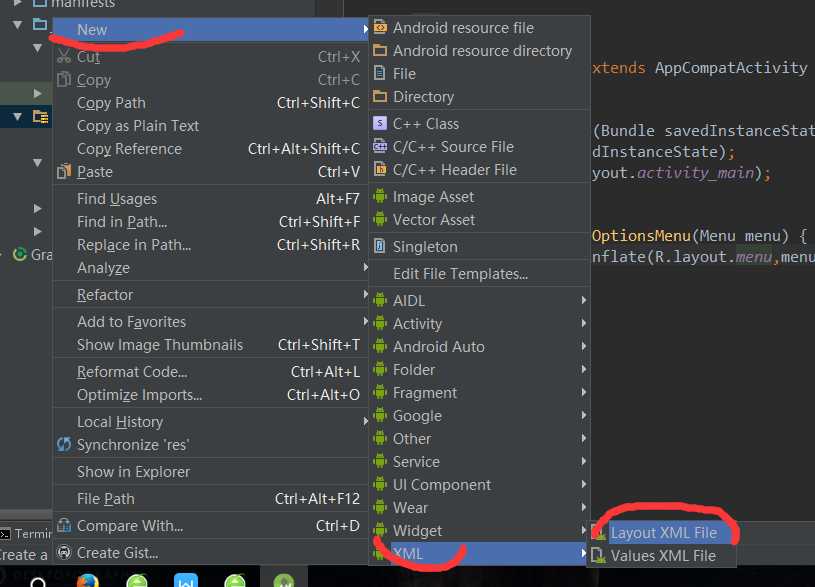Click the Windows search circle in taskbar
Image resolution: width=815 pixels, height=587 pixels.
click(38, 582)
